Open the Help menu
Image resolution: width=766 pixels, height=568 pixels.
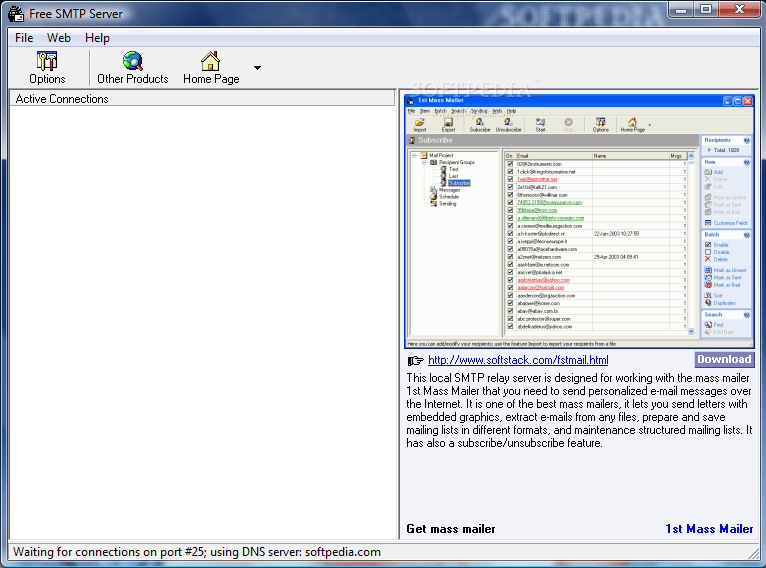(97, 38)
